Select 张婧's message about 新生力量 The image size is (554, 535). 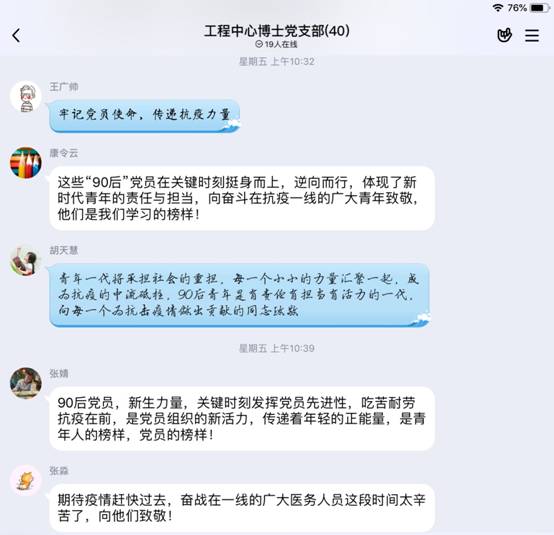click(x=242, y=418)
